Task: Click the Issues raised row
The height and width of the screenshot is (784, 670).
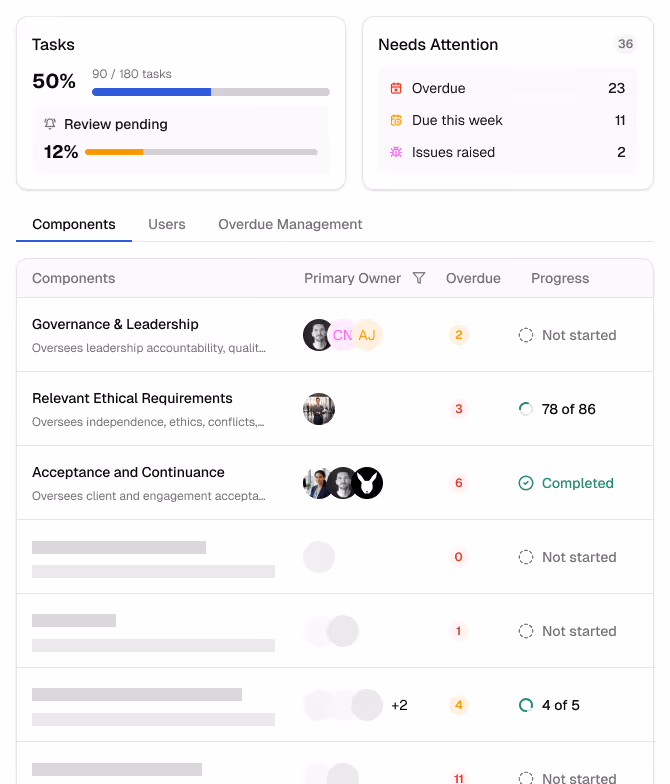Action: click(508, 152)
